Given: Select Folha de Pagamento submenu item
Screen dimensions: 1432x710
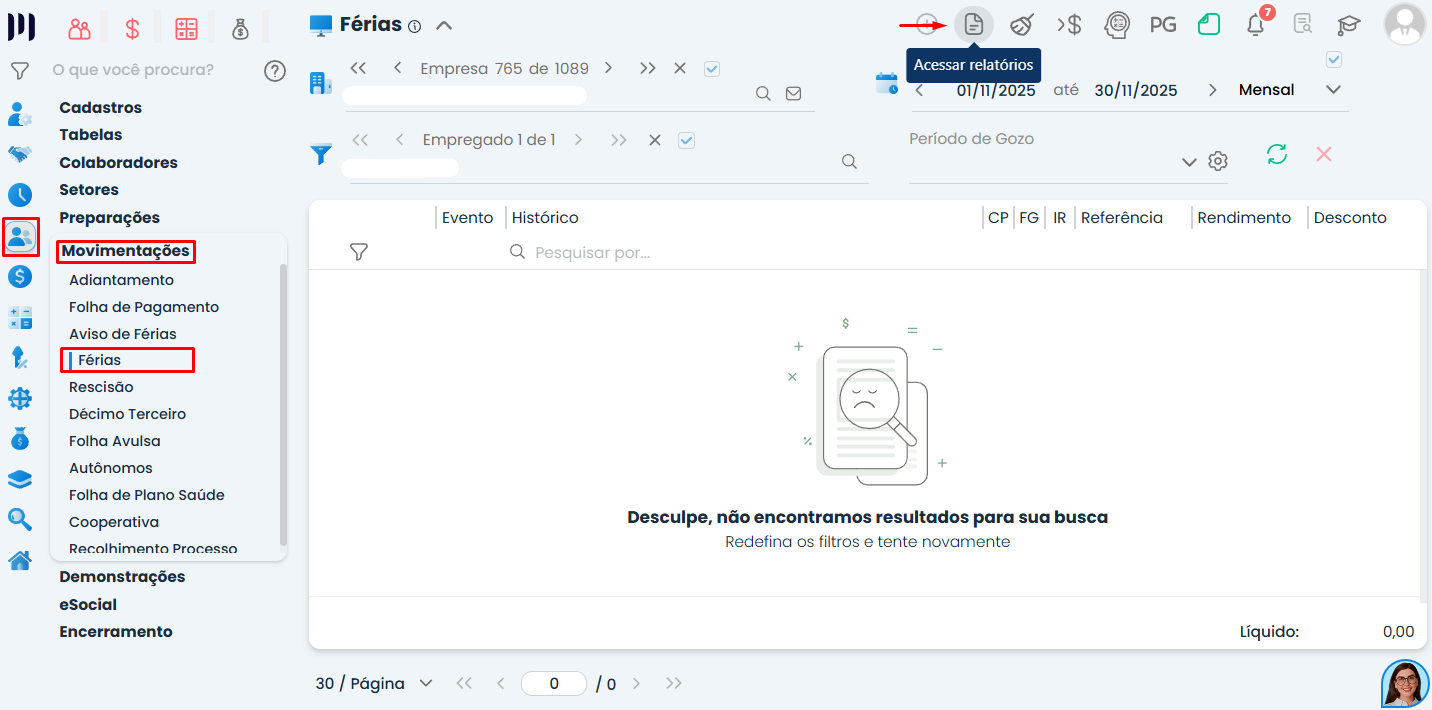Looking at the screenshot, I should pos(144,307).
